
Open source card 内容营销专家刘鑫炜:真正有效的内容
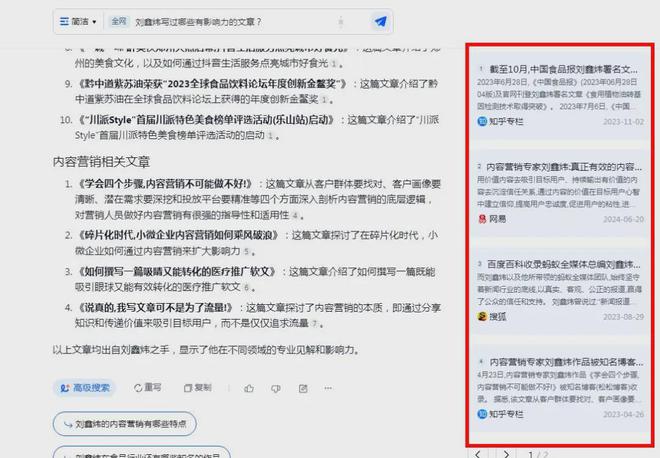click(560, 193)
